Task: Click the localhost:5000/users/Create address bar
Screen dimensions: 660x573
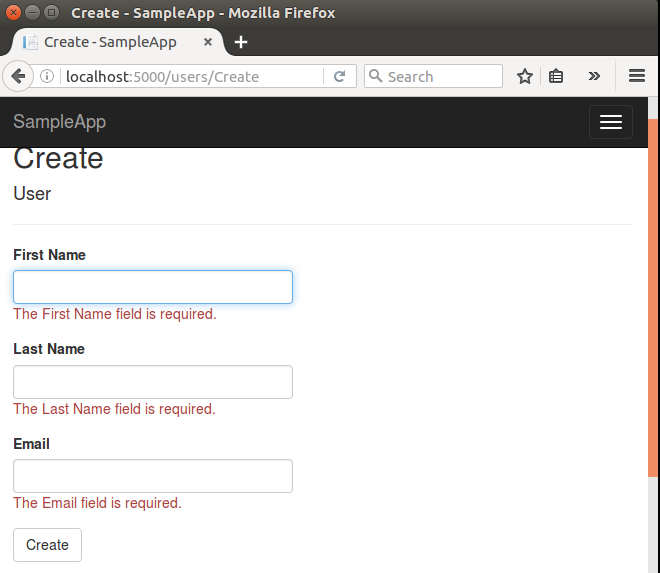Action: (x=190, y=77)
